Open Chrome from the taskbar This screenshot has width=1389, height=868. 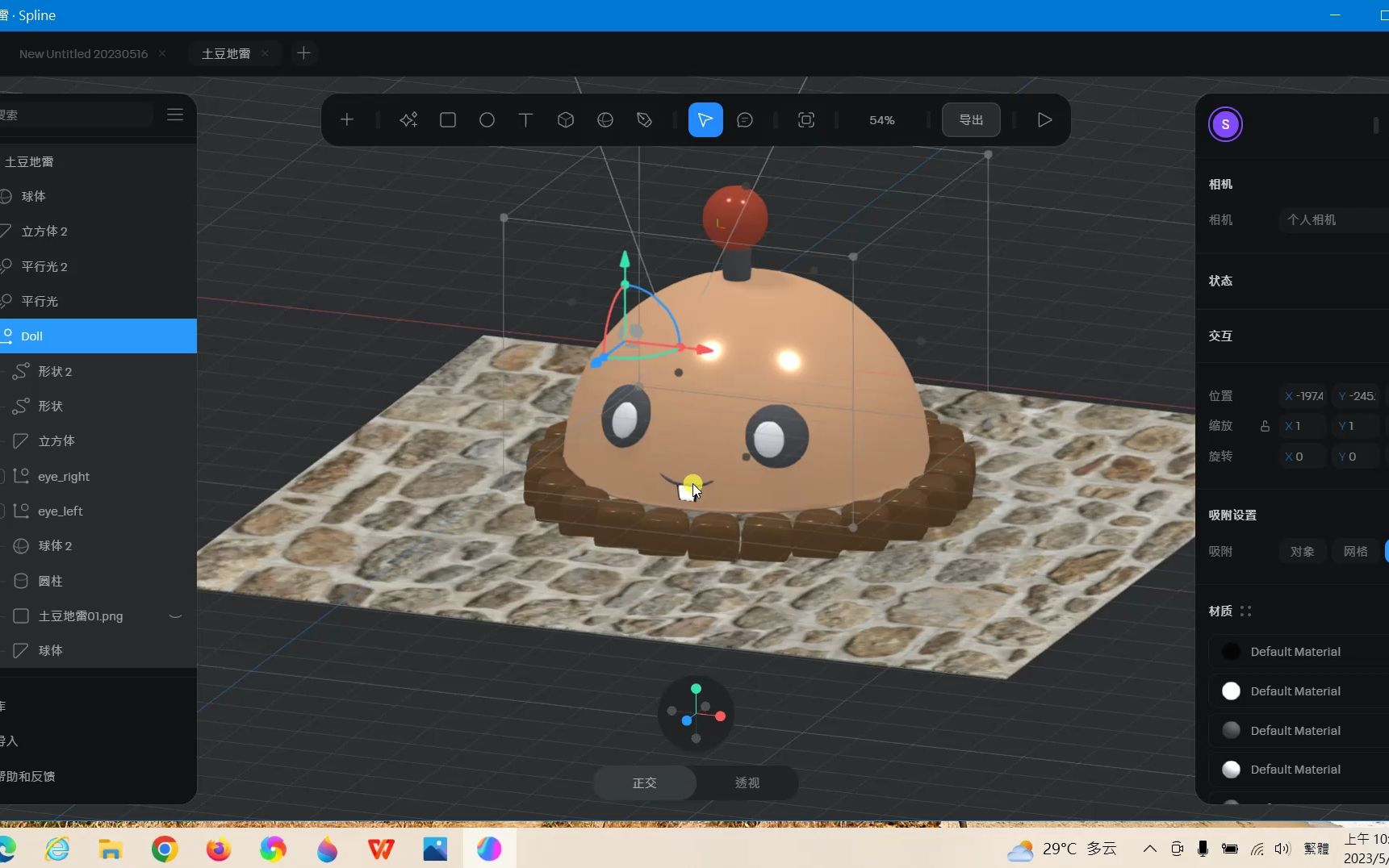click(x=165, y=849)
